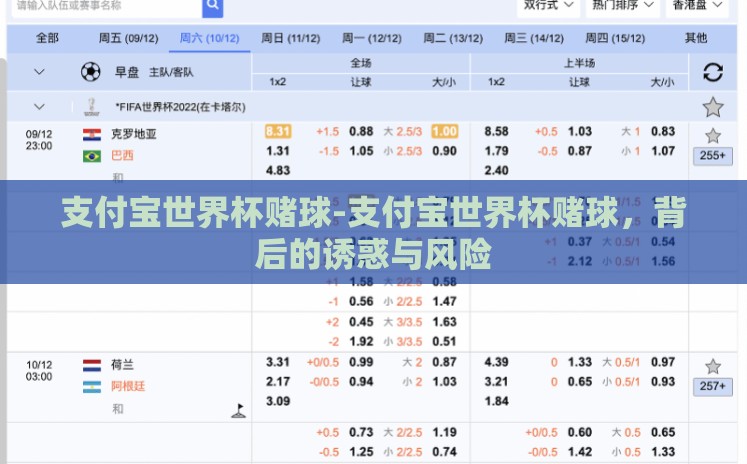
Task: Switch to 周一 (12/12) tab
Action: pyautogui.click(x=372, y=38)
